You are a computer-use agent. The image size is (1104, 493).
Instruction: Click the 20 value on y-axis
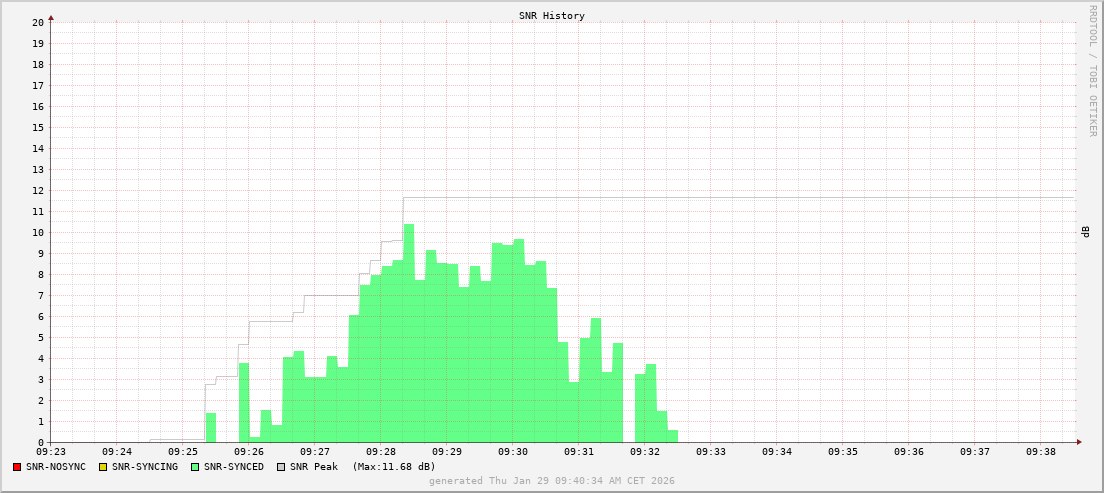[x=38, y=22]
